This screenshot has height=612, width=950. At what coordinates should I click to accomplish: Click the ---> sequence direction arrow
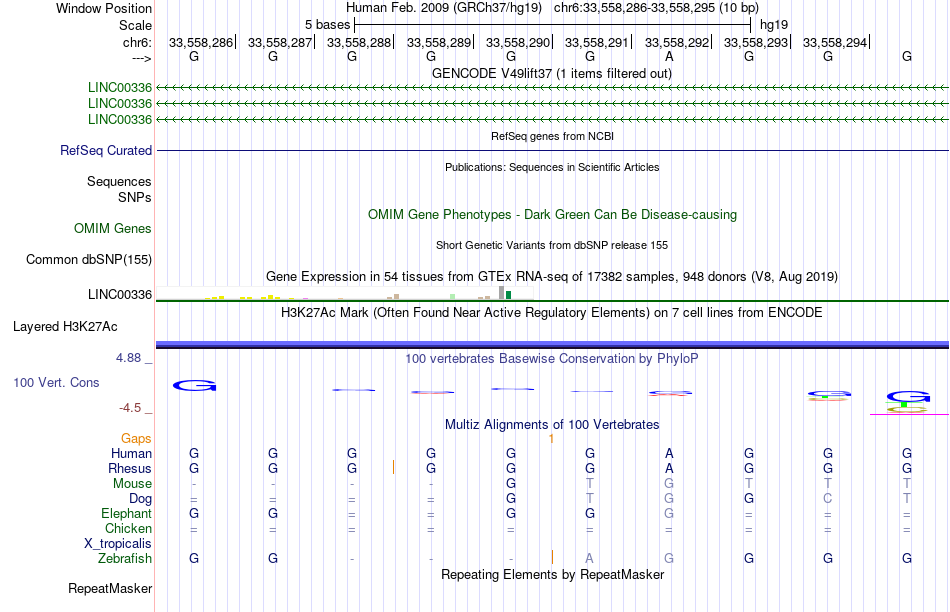tap(141, 58)
